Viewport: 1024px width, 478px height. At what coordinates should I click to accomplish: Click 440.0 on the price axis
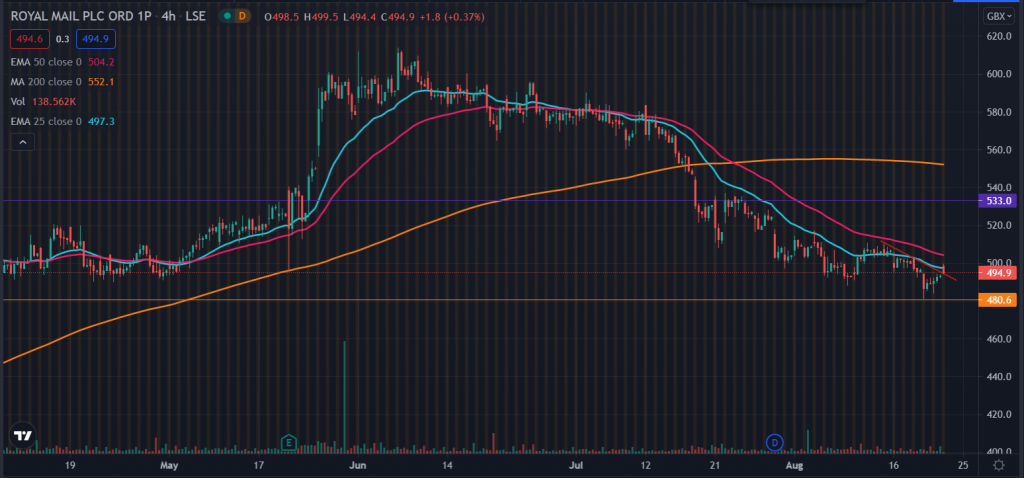coord(999,377)
